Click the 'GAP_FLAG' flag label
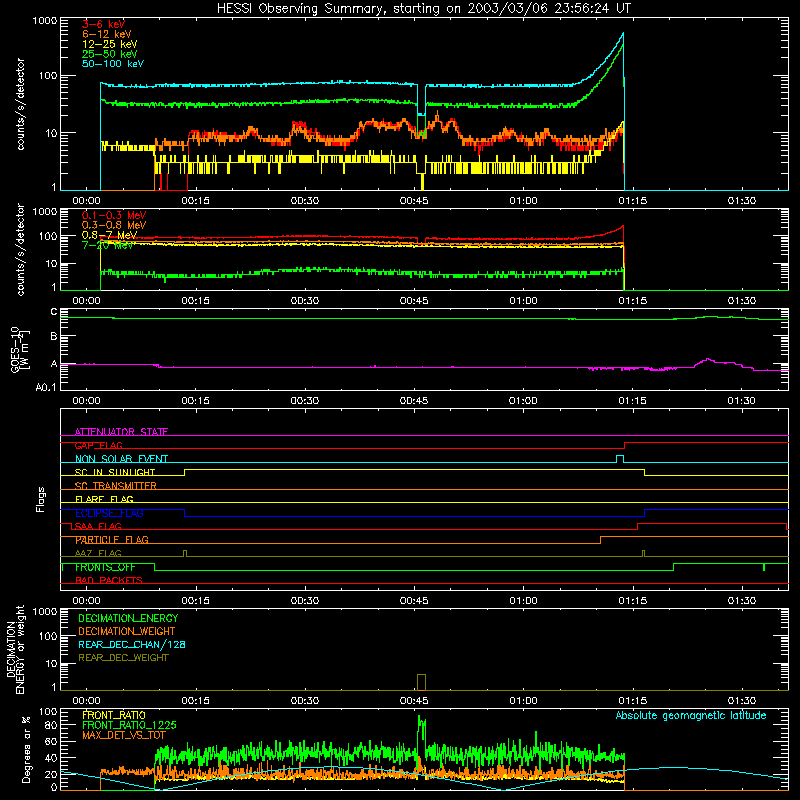This screenshot has width=800, height=800. 98,445
